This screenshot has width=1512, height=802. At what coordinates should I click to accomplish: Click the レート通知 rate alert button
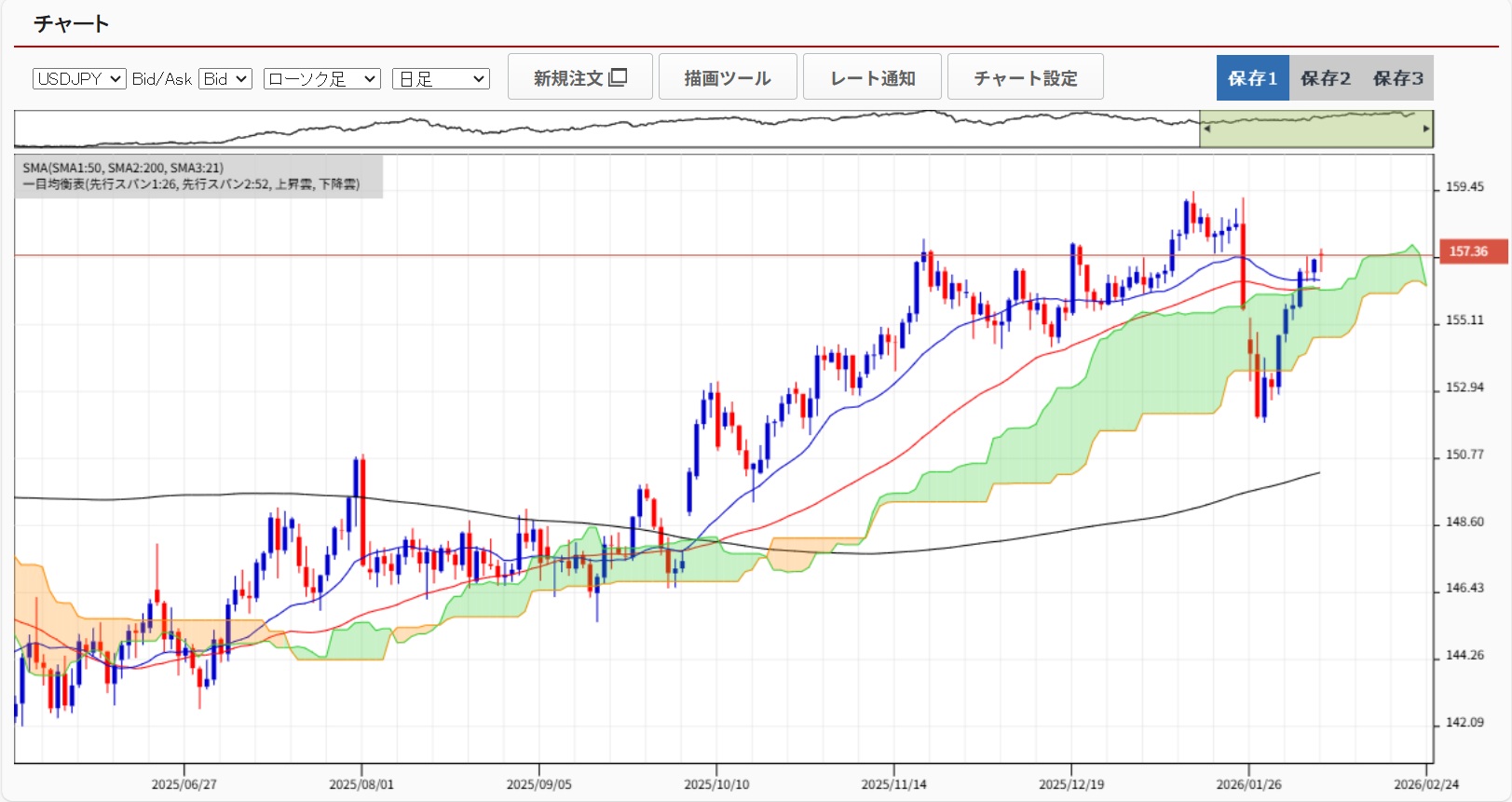872,77
